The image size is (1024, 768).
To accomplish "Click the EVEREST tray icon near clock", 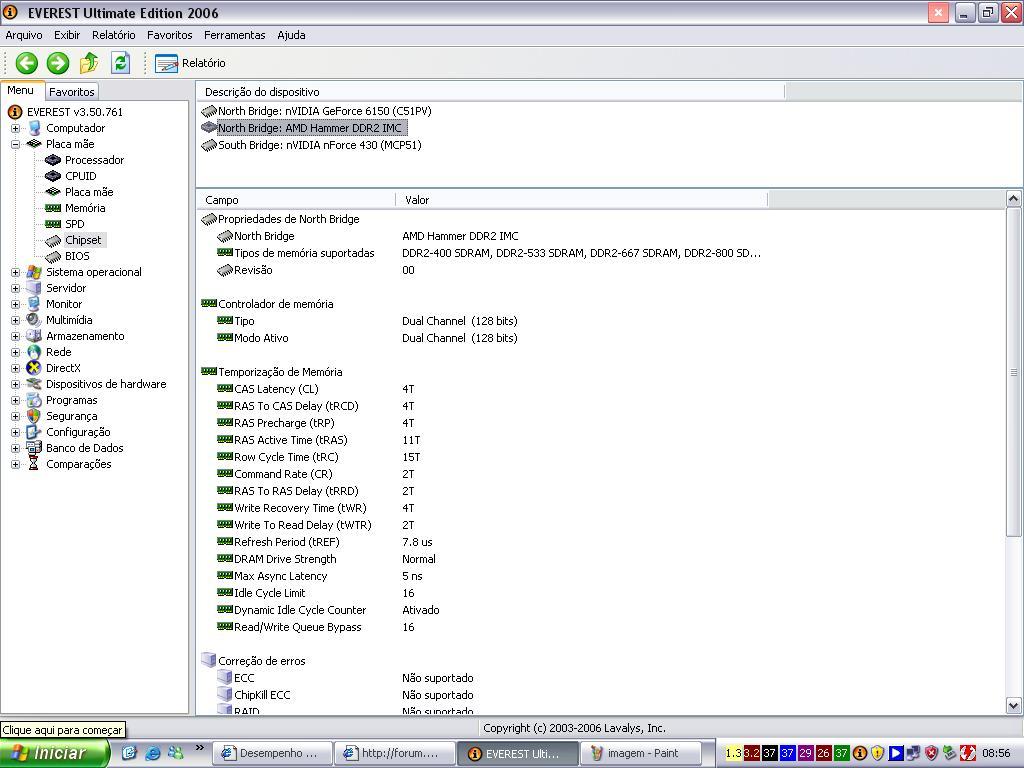I will pyautogui.click(x=859, y=753).
